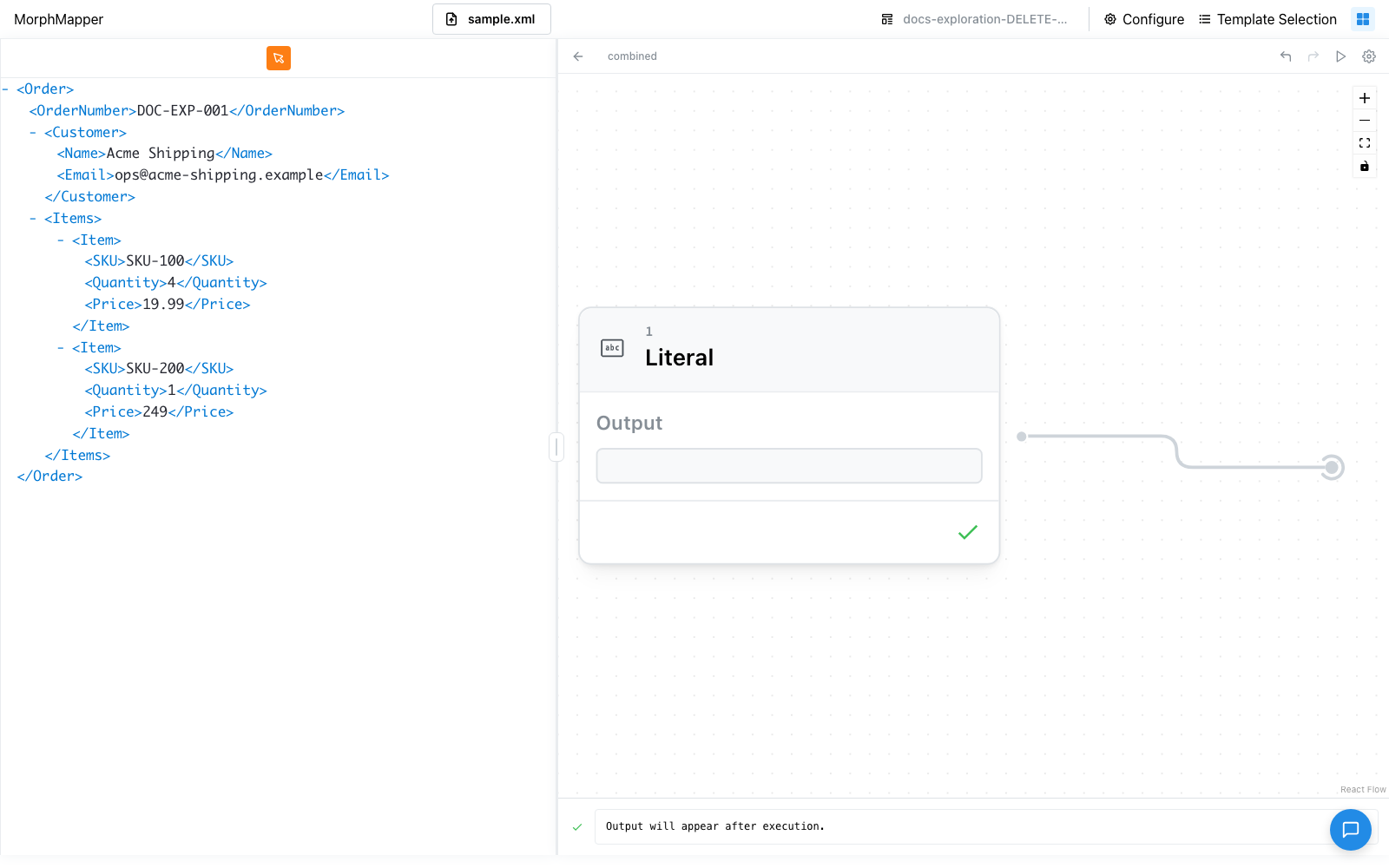Collapse the Item containing SKU-200
The image size is (1389, 868).
click(61, 348)
